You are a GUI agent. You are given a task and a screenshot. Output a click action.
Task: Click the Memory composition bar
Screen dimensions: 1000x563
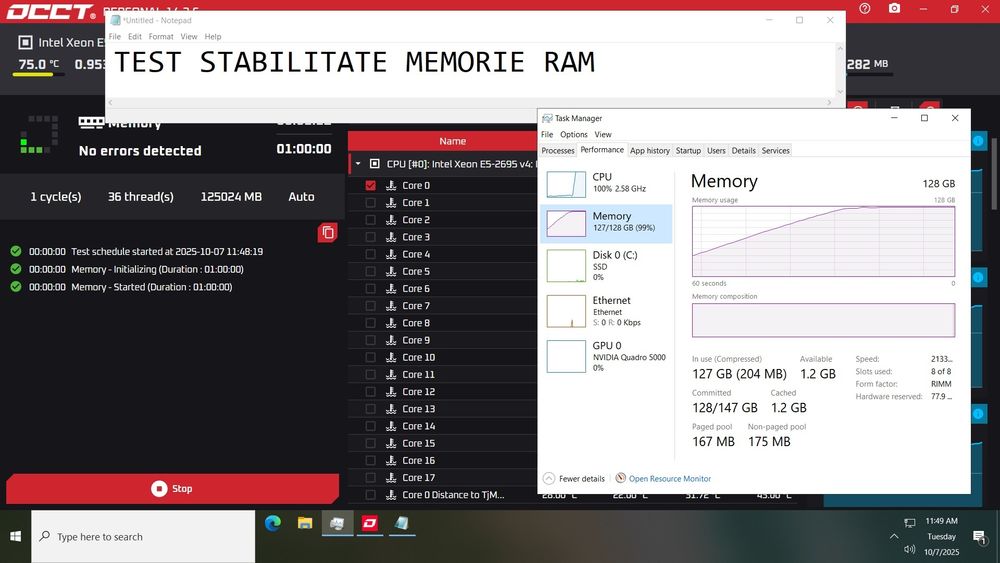point(823,320)
